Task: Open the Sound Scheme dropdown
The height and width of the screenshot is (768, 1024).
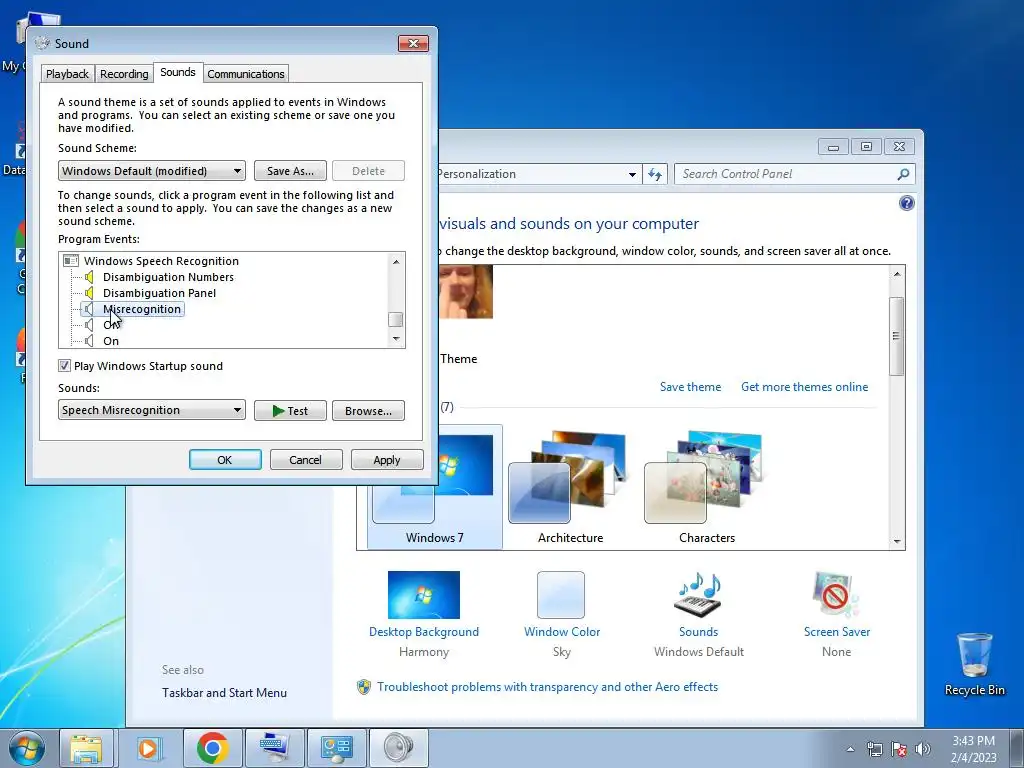Action: point(152,171)
